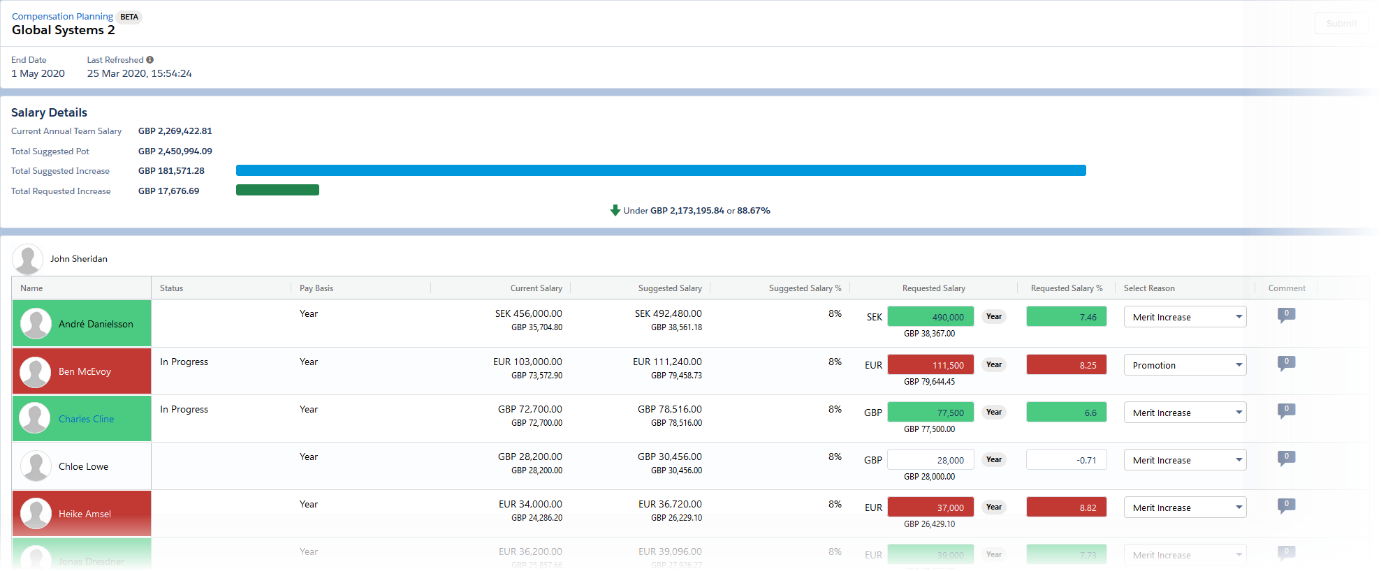Open the Charles Cline name link
This screenshot has width=1381, height=571.
[x=86, y=419]
